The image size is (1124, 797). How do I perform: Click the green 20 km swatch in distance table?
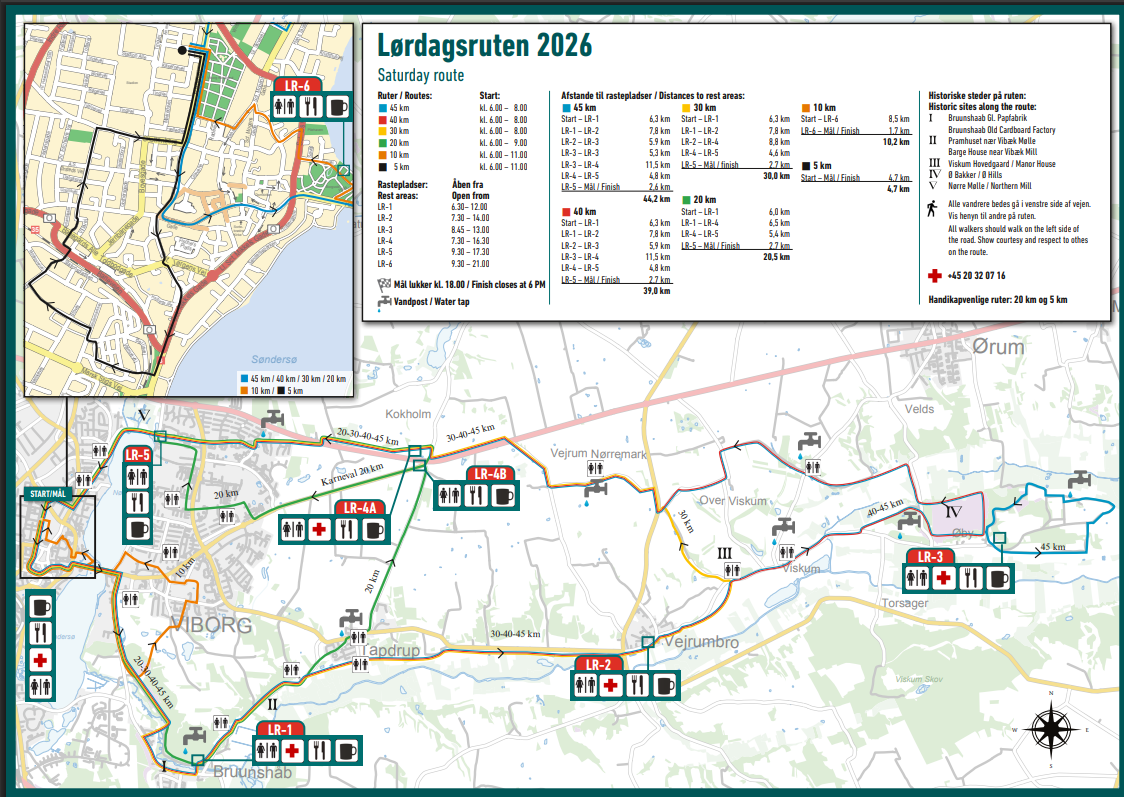click(x=686, y=200)
